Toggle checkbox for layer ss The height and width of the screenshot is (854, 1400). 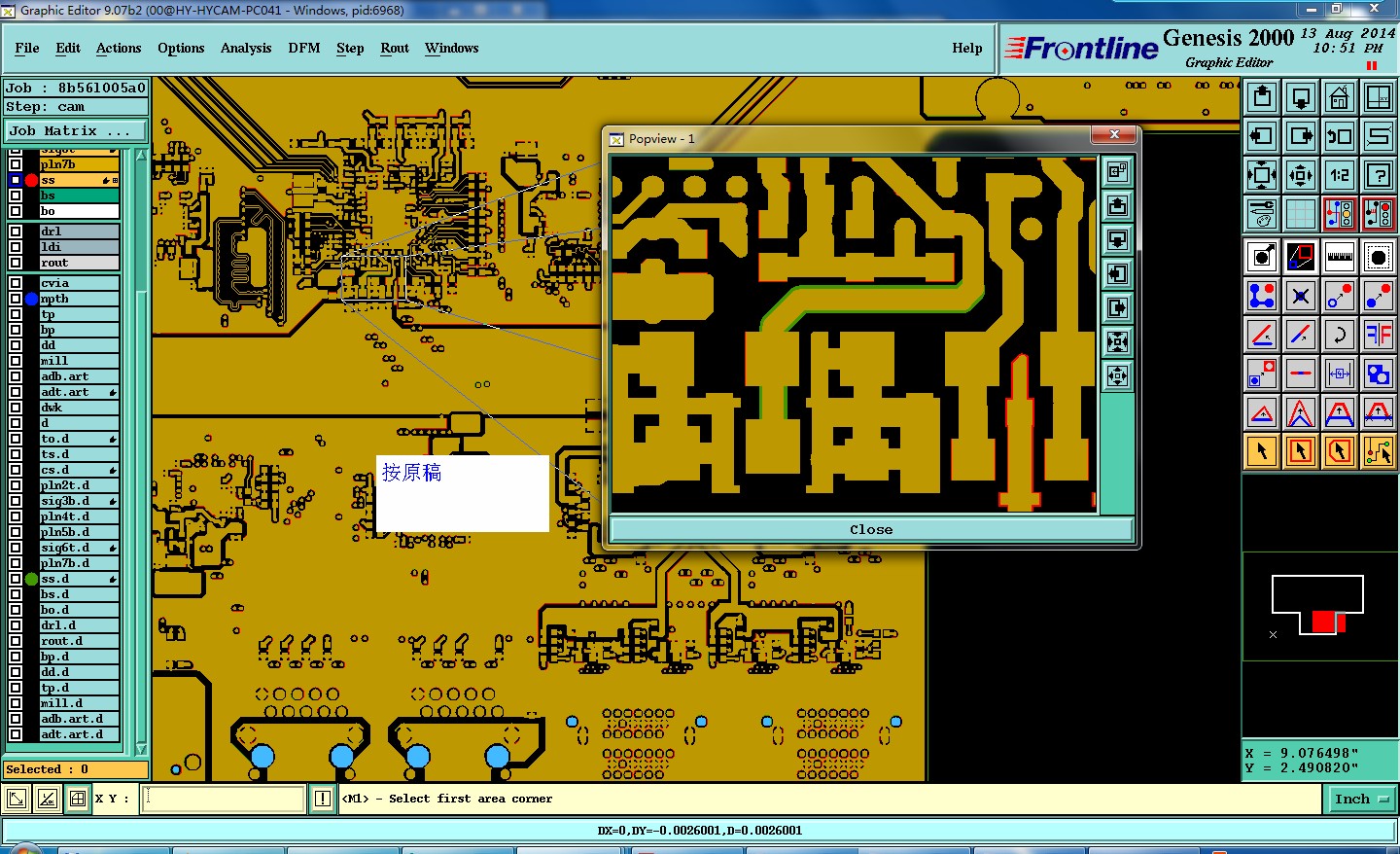16,180
